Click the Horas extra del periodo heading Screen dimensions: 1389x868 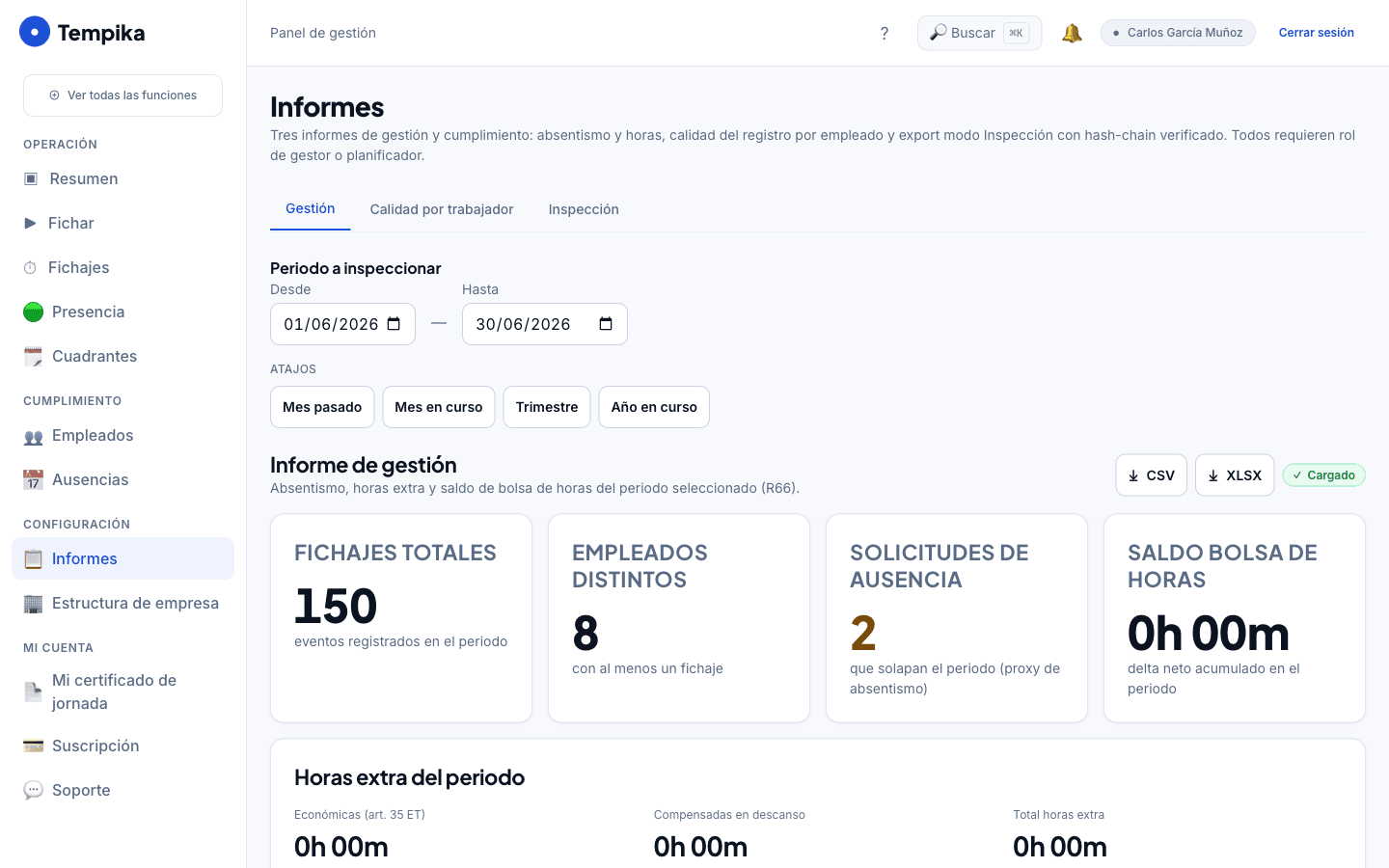point(409,777)
